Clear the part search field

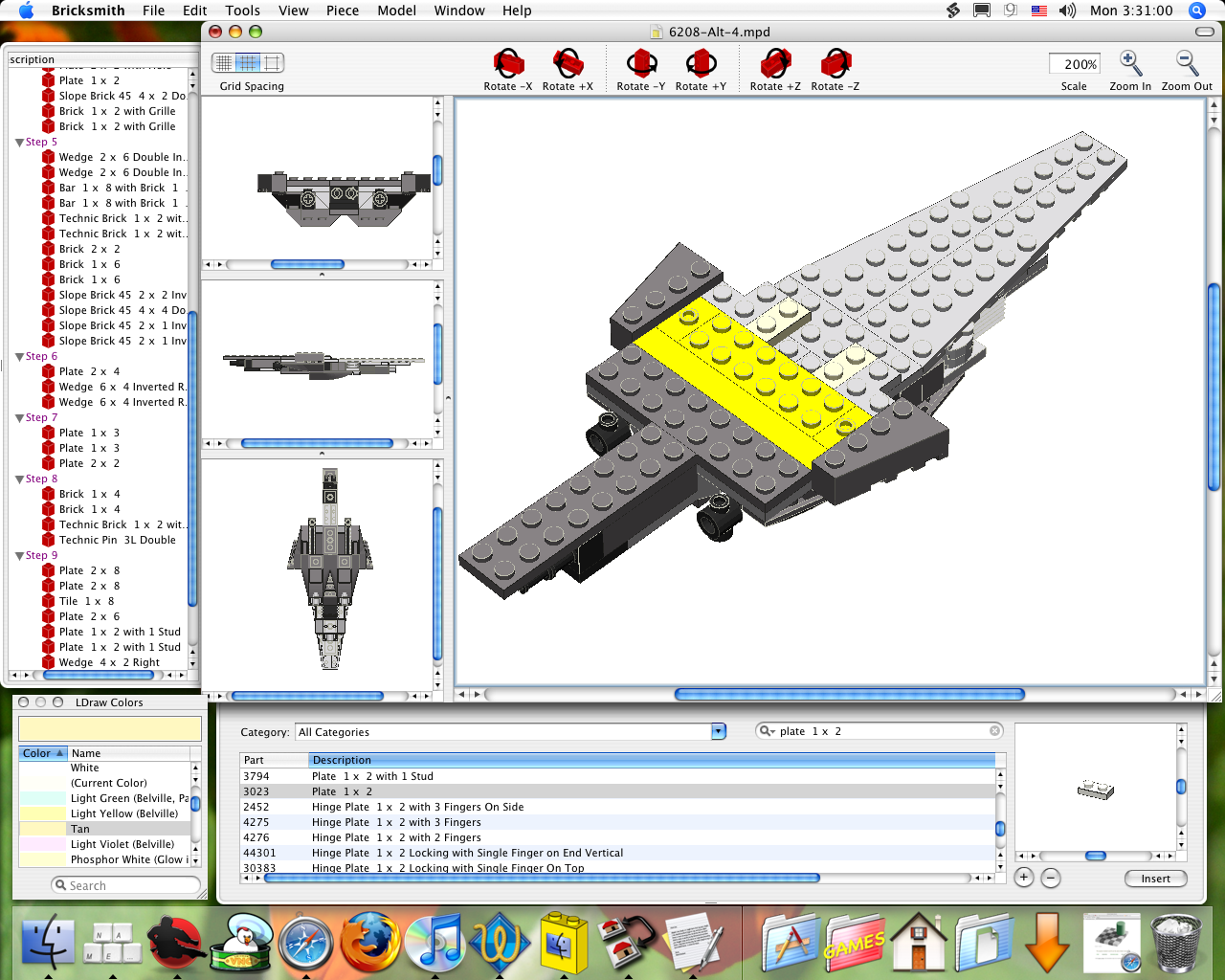coord(995,731)
